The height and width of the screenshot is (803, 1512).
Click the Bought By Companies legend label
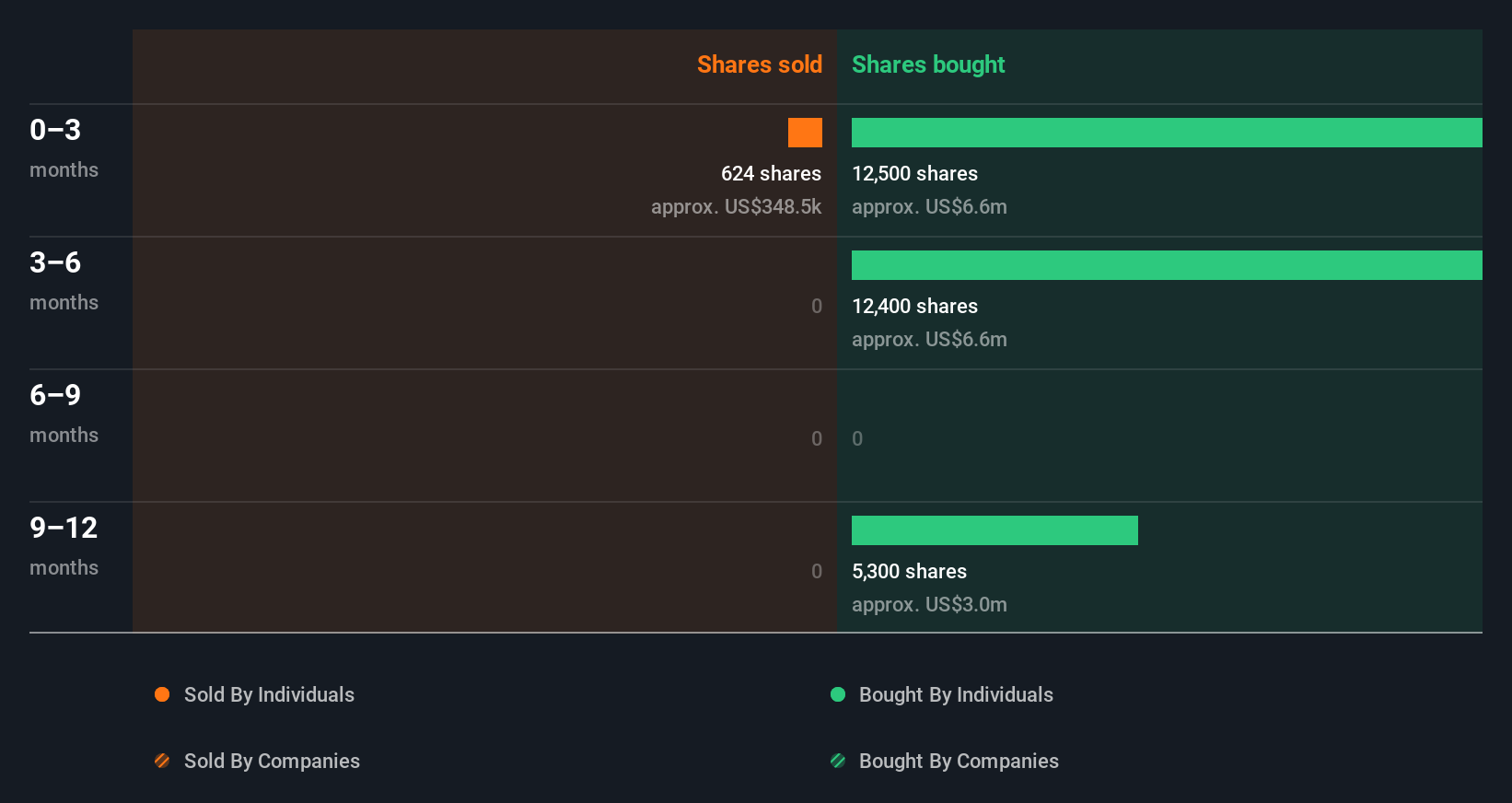[959, 761]
